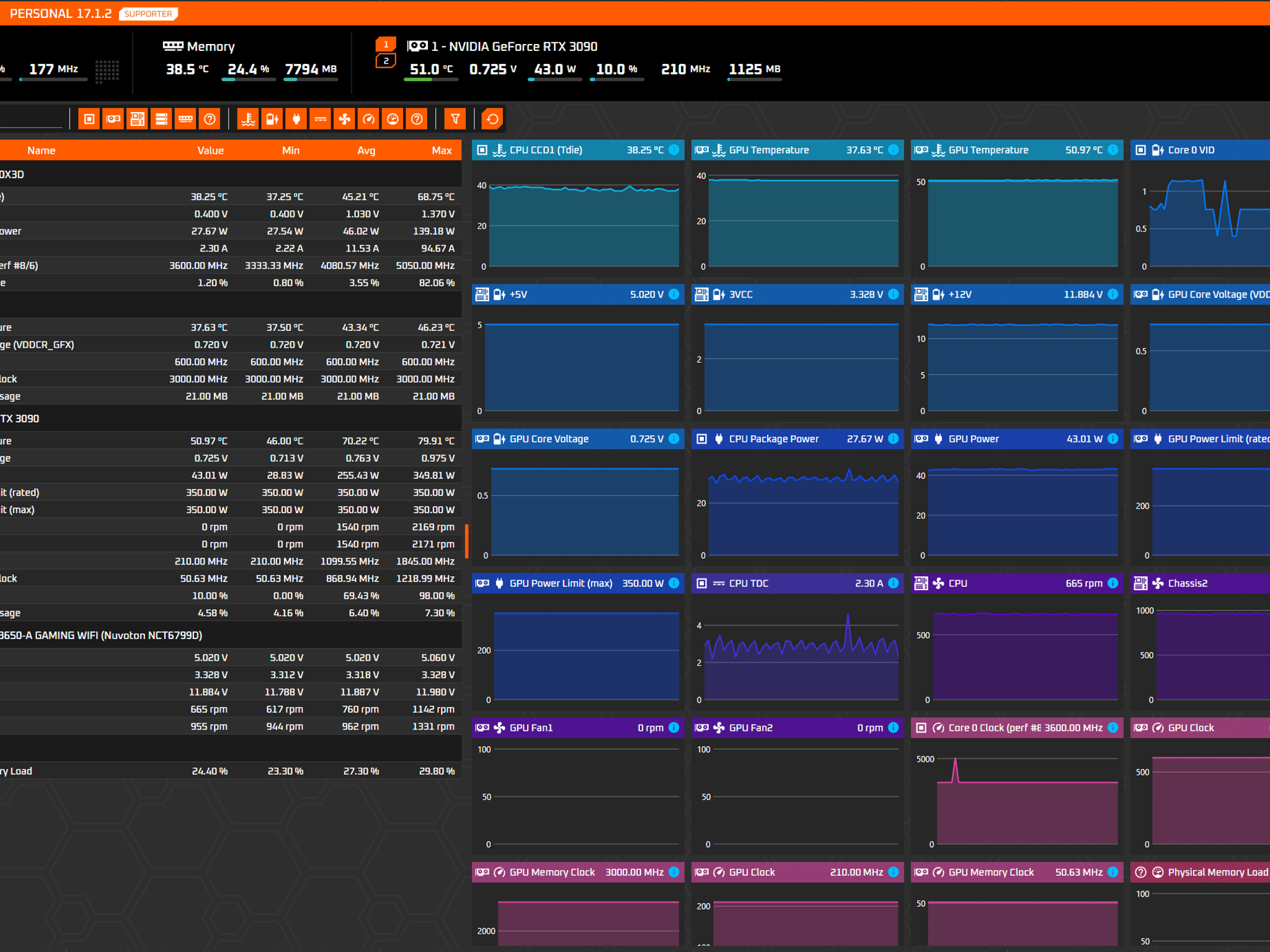
Task: Select the max memory load 29.80 % cell
Action: tap(437, 771)
